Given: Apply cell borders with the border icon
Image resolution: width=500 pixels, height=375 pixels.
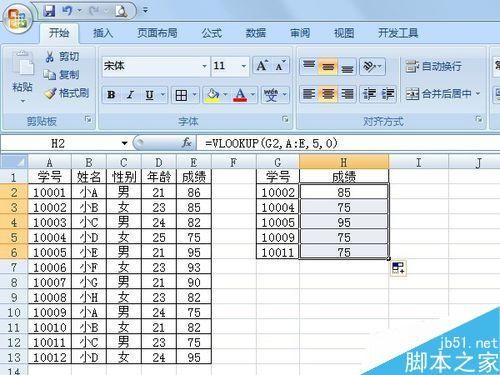Looking at the screenshot, I should [181, 96].
